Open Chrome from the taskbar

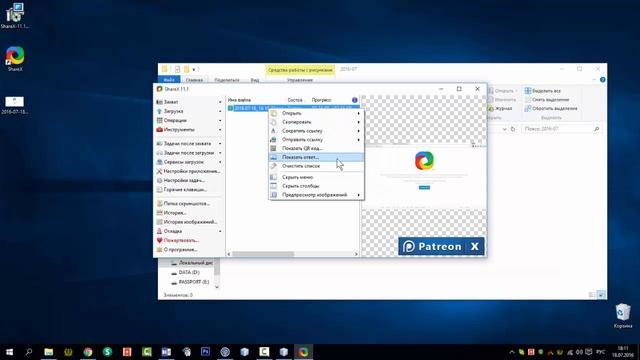pyautogui.click(x=88, y=352)
